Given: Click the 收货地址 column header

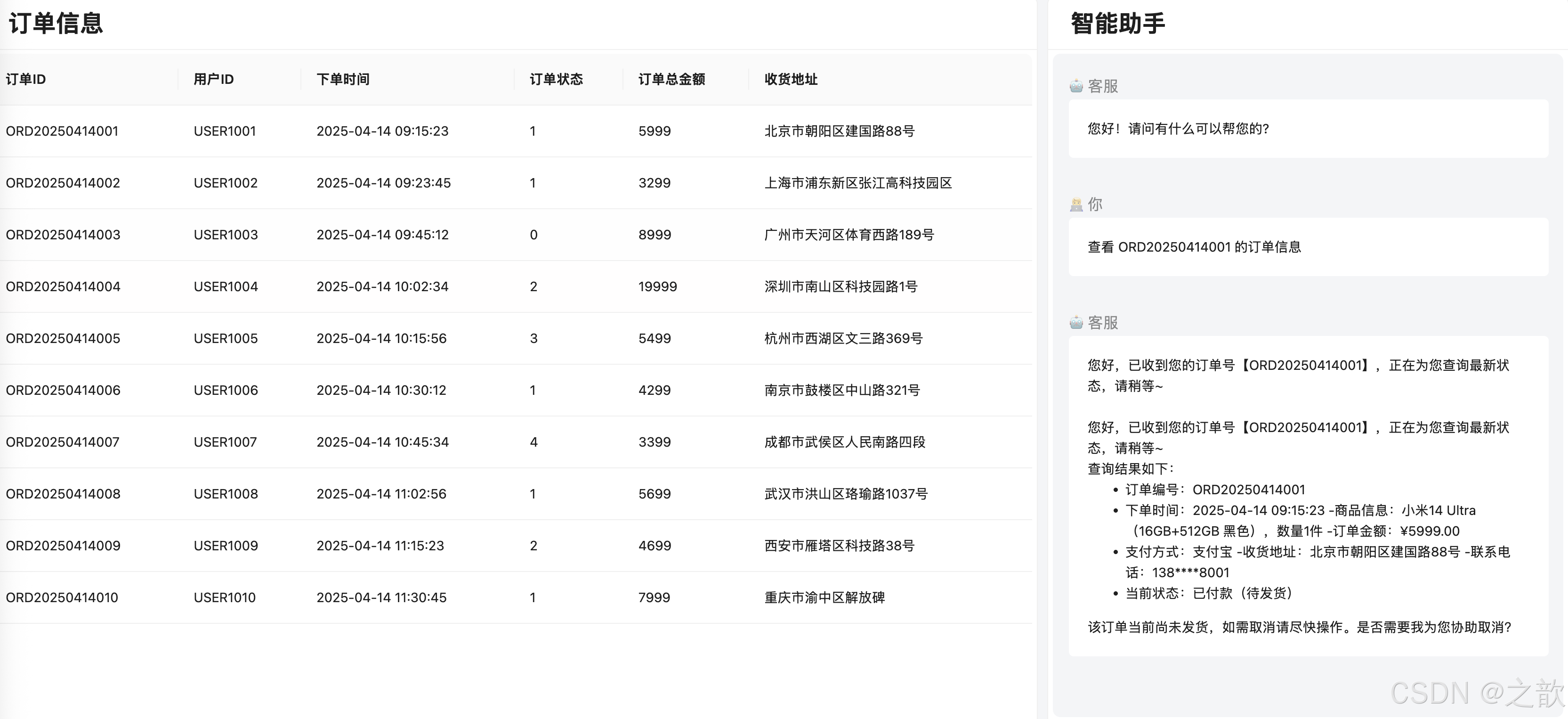Looking at the screenshot, I should (791, 79).
